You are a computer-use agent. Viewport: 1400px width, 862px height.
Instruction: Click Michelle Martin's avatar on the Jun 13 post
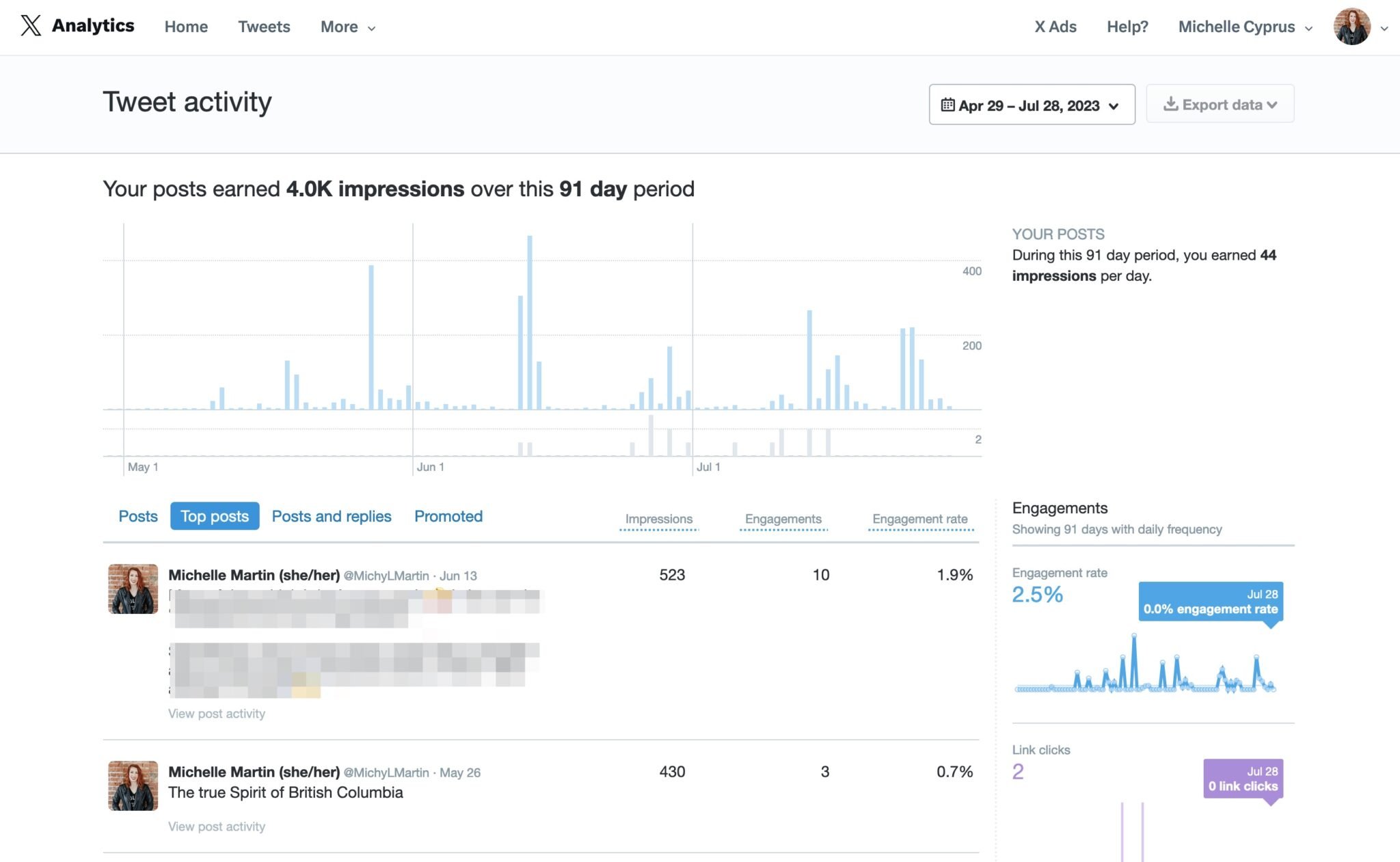click(132, 588)
